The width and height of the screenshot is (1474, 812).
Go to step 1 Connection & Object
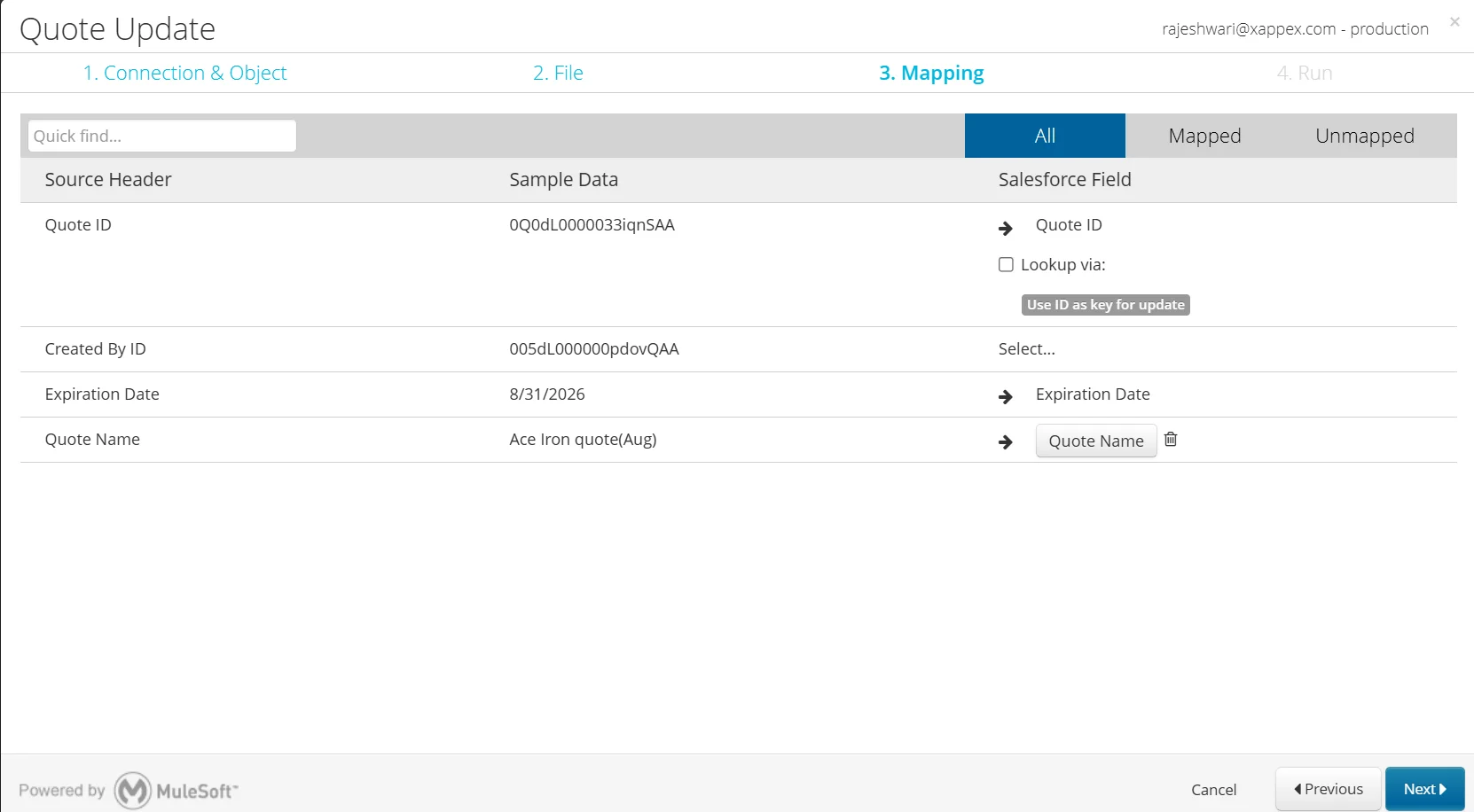click(184, 73)
